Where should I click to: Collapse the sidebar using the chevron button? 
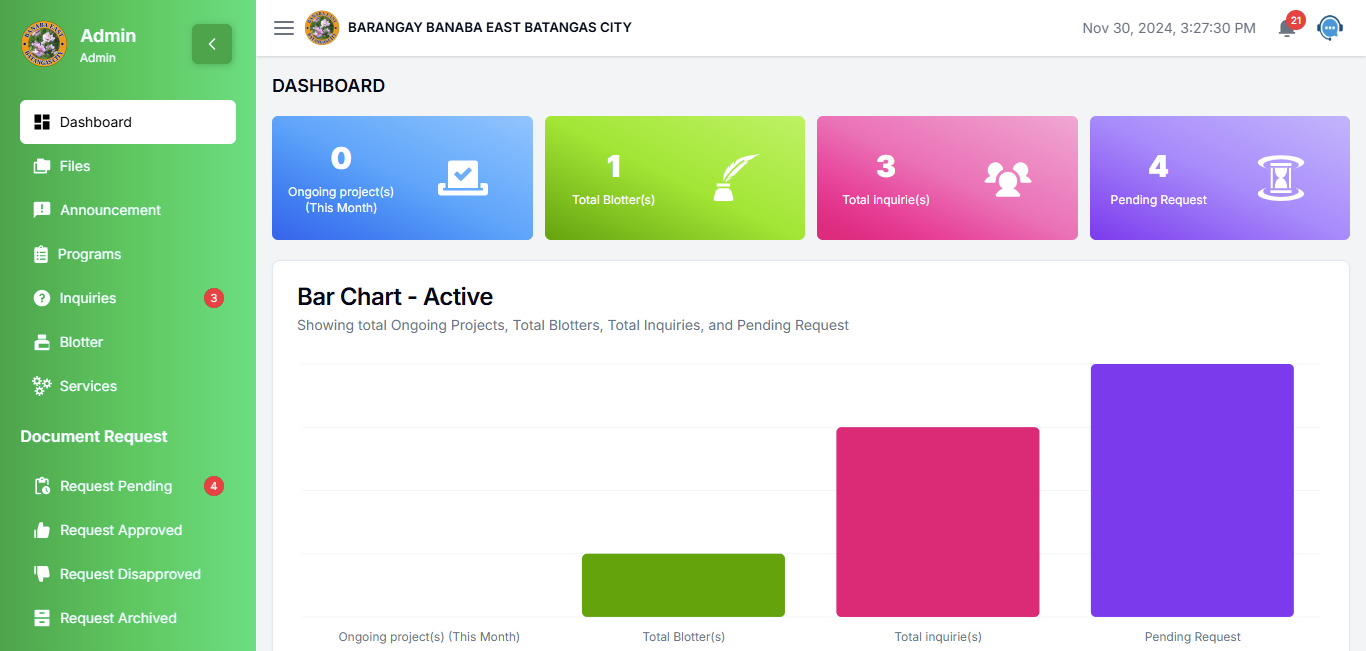click(x=212, y=44)
